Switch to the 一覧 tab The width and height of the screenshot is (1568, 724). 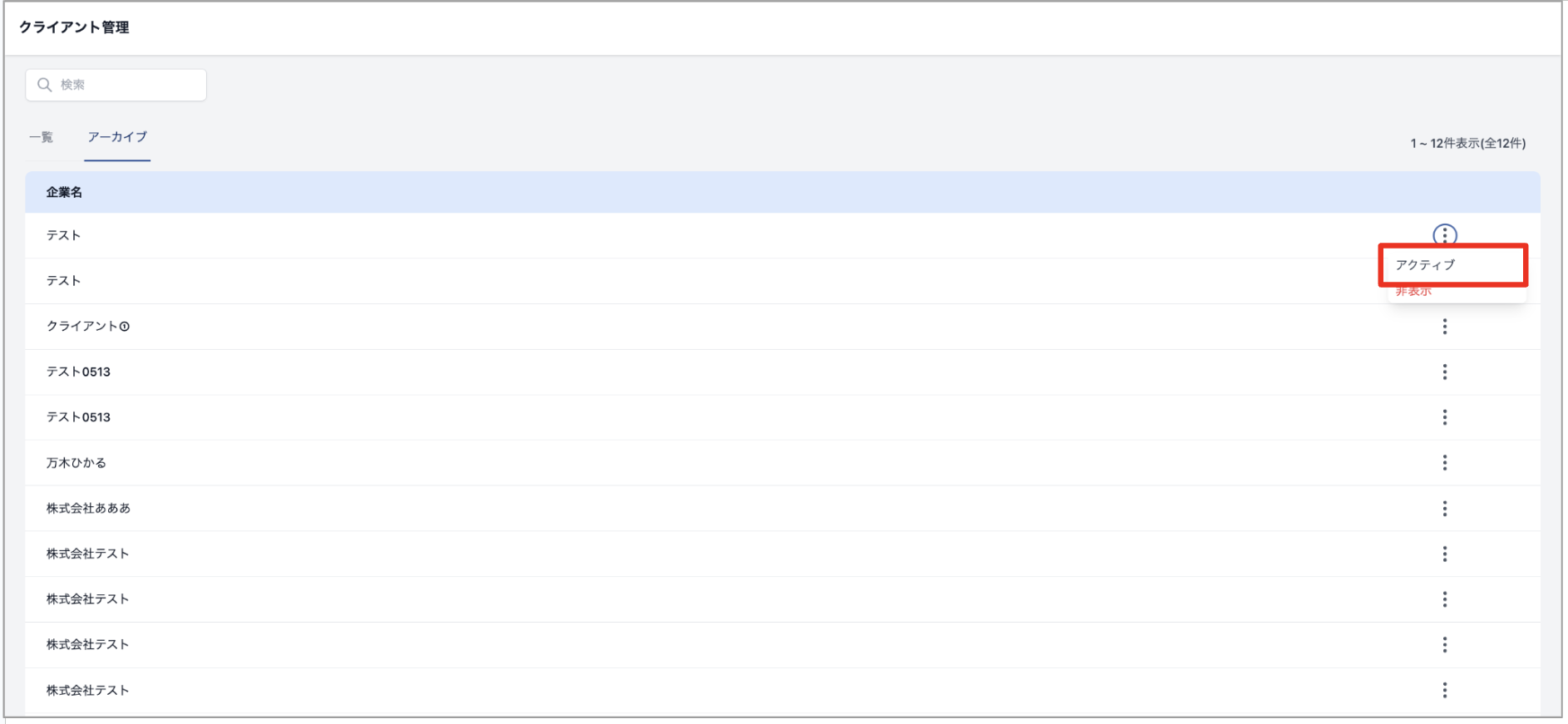[x=42, y=137]
